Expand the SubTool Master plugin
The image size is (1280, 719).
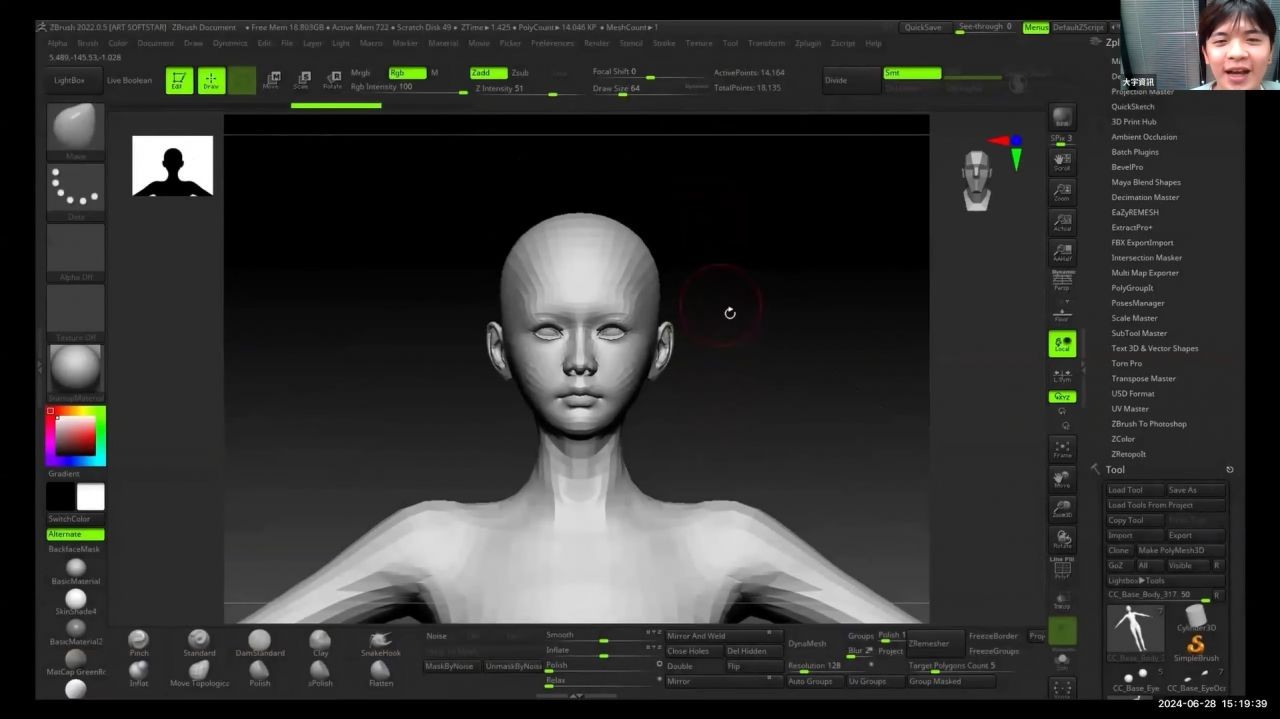tap(1139, 333)
